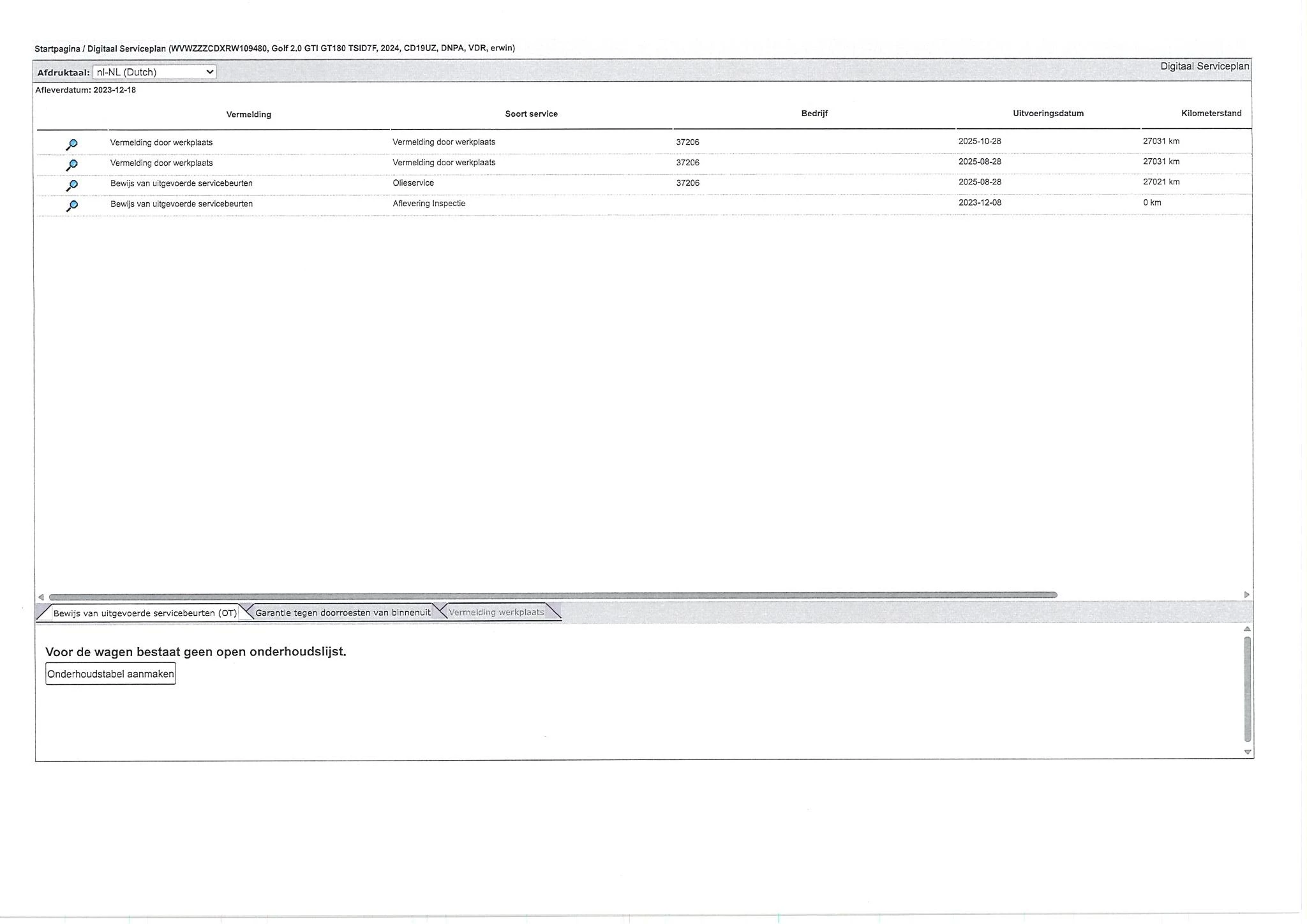Open details for 2025-10-28 workshop entry
The width and height of the screenshot is (1307, 924).
click(x=72, y=144)
